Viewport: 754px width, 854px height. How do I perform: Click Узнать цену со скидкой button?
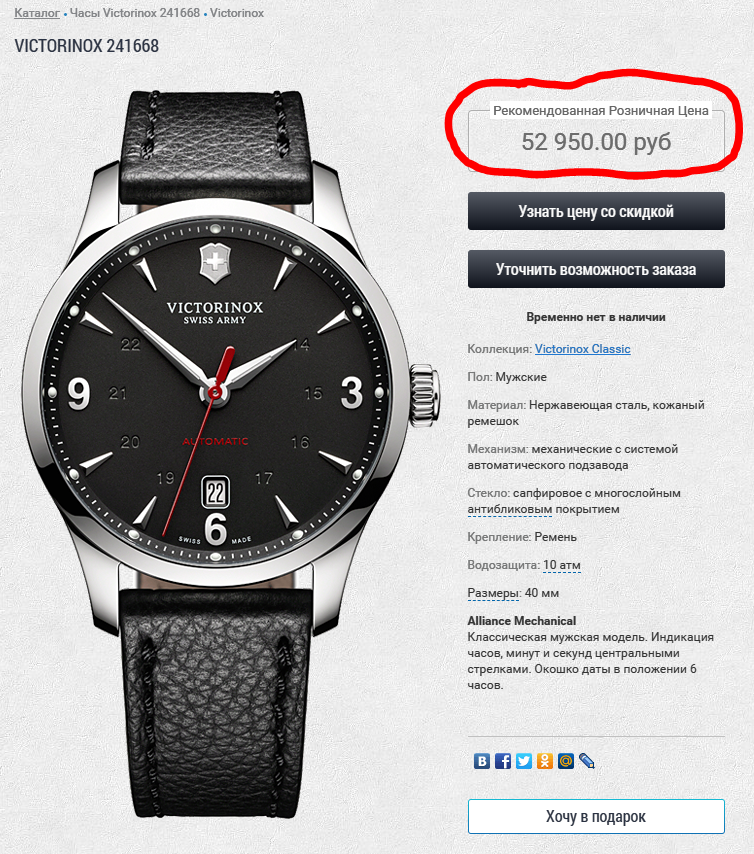[x=596, y=211]
